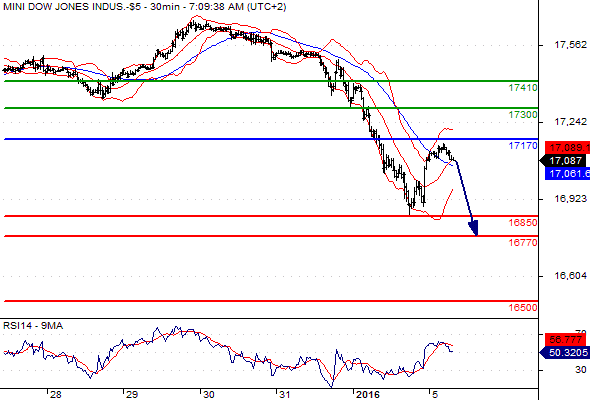Select the date marker 30 on time axis
Image resolution: width=590 pixels, height=400 pixels.
click(208, 394)
